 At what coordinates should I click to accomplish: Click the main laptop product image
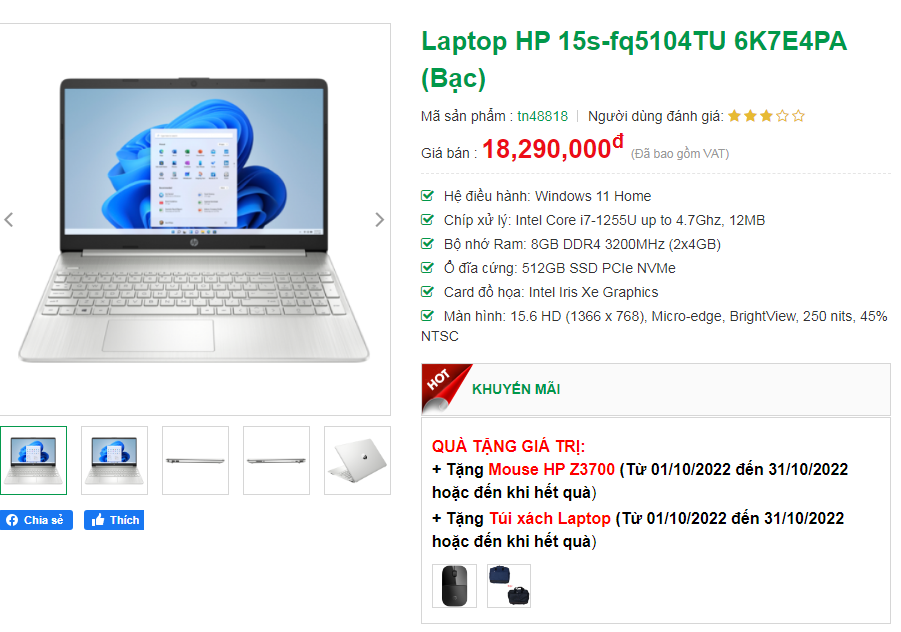pyautogui.click(x=194, y=220)
